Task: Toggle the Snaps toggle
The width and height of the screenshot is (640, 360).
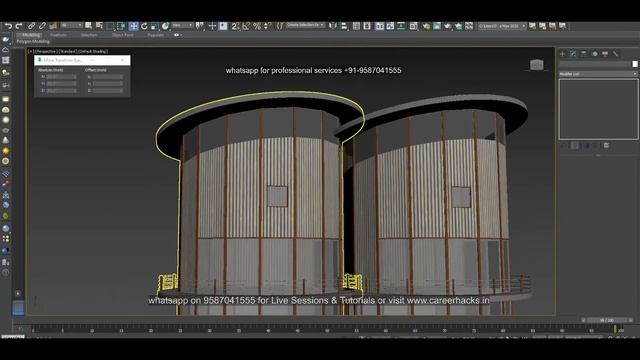Action: 235,26
